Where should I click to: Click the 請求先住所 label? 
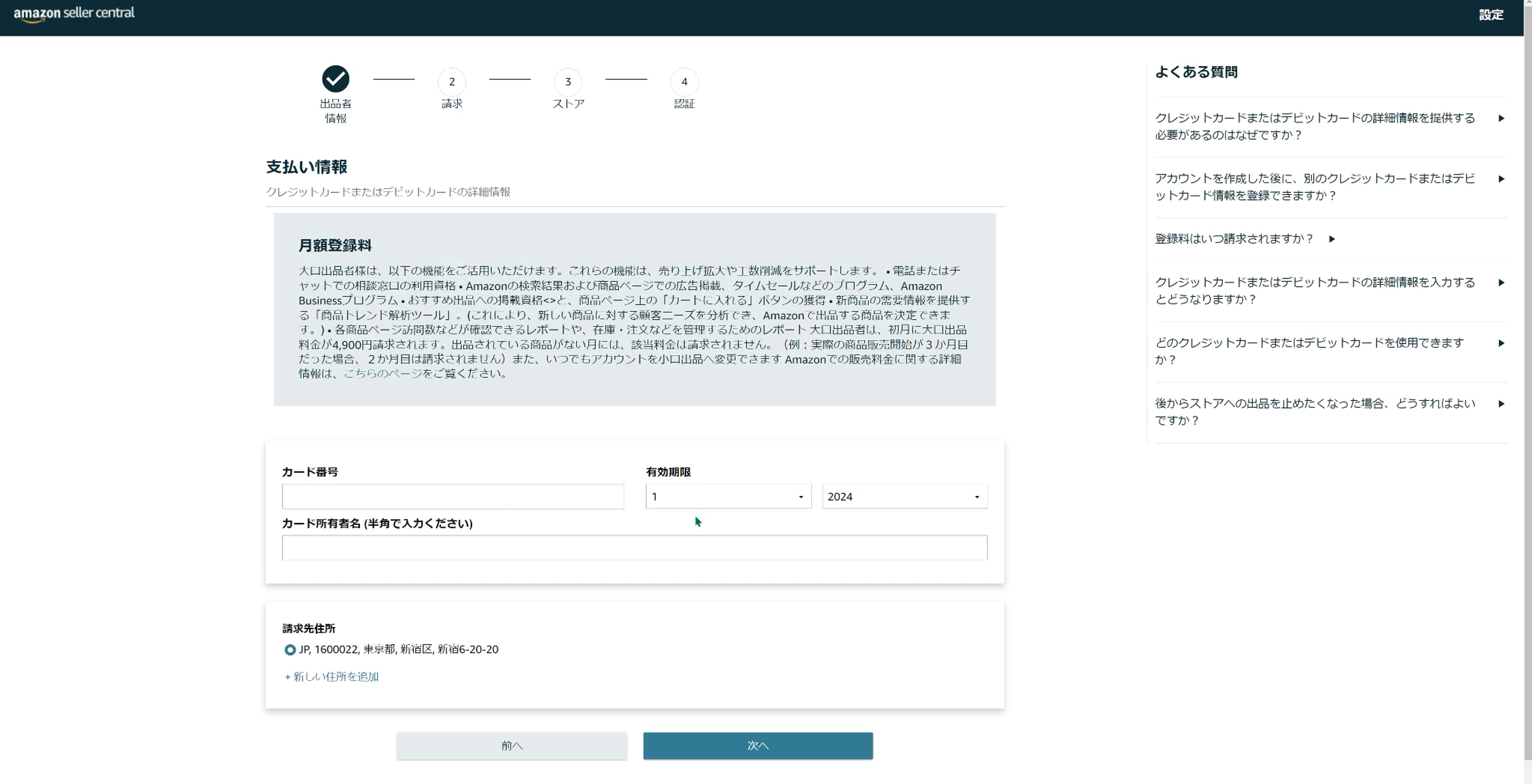click(x=308, y=628)
